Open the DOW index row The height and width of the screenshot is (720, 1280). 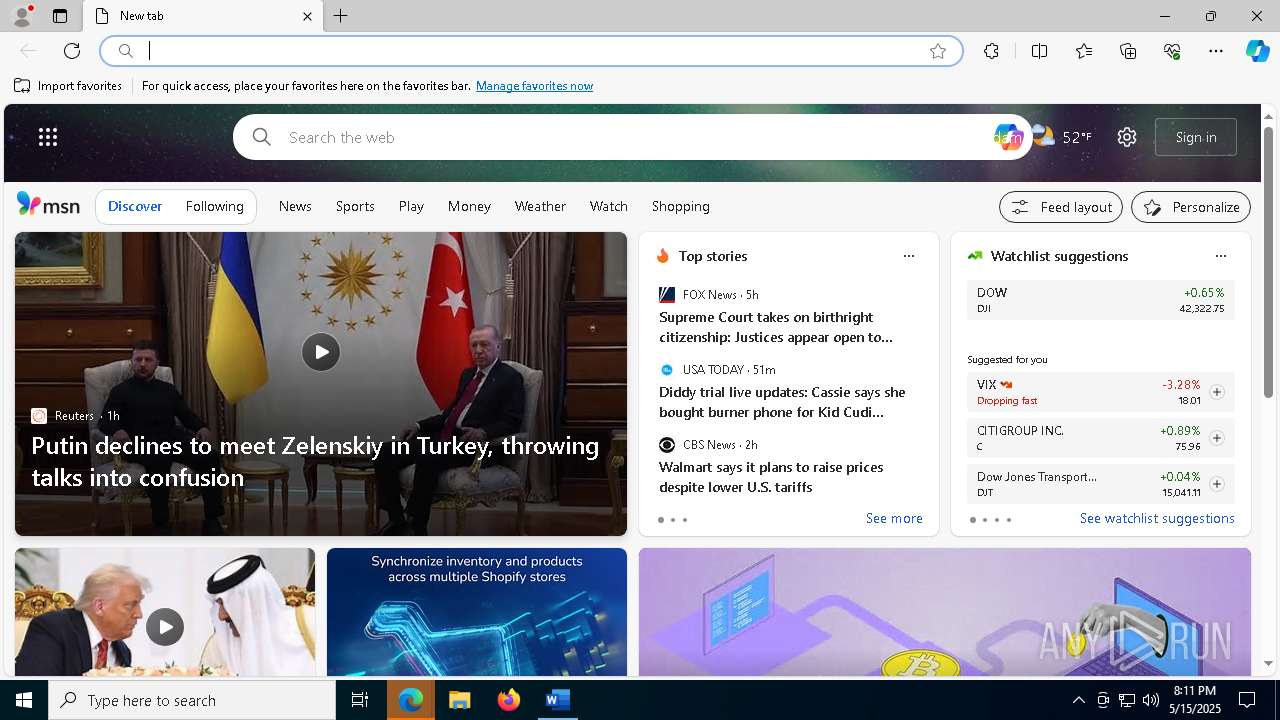click(x=1101, y=300)
